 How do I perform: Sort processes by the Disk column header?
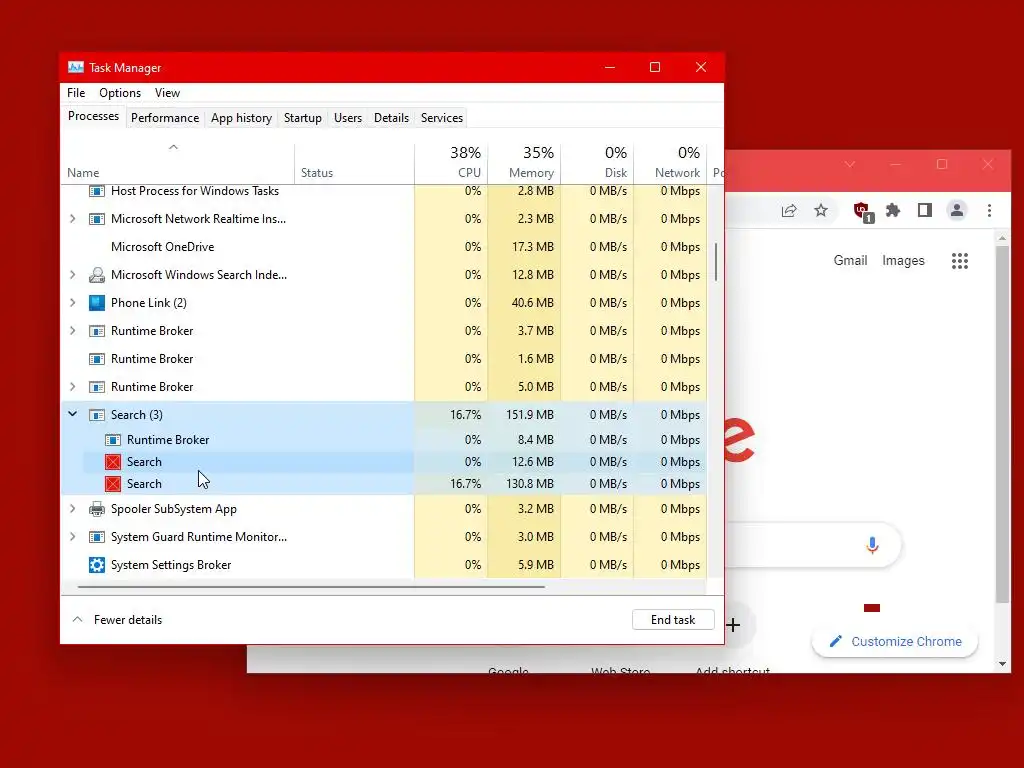pyautogui.click(x=598, y=163)
